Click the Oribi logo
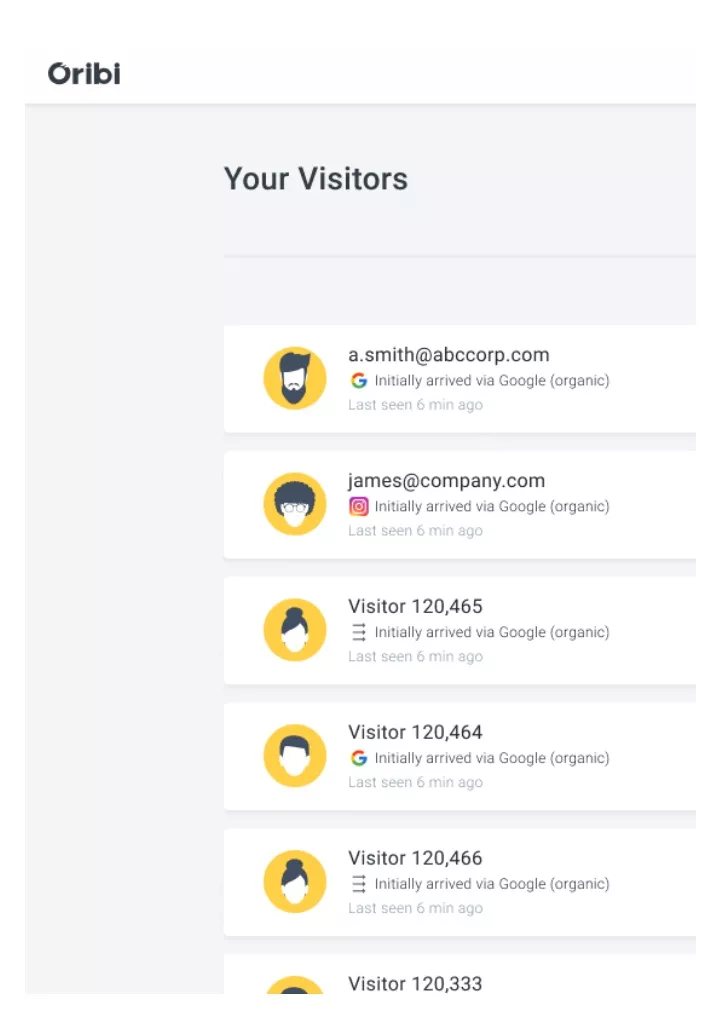 click(84, 73)
